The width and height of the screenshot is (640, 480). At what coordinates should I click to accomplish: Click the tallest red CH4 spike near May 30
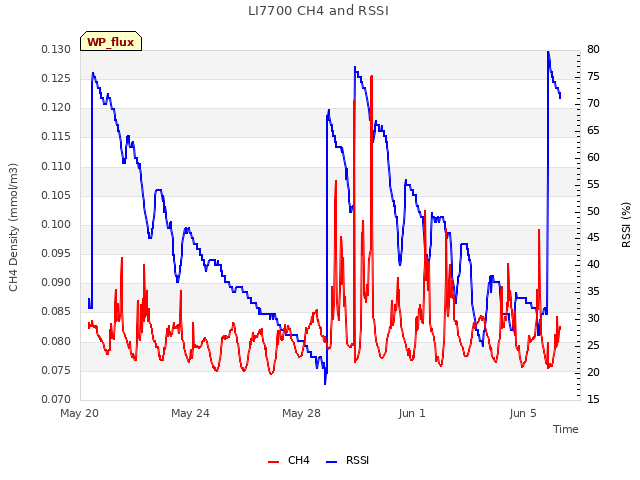[371, 77]
